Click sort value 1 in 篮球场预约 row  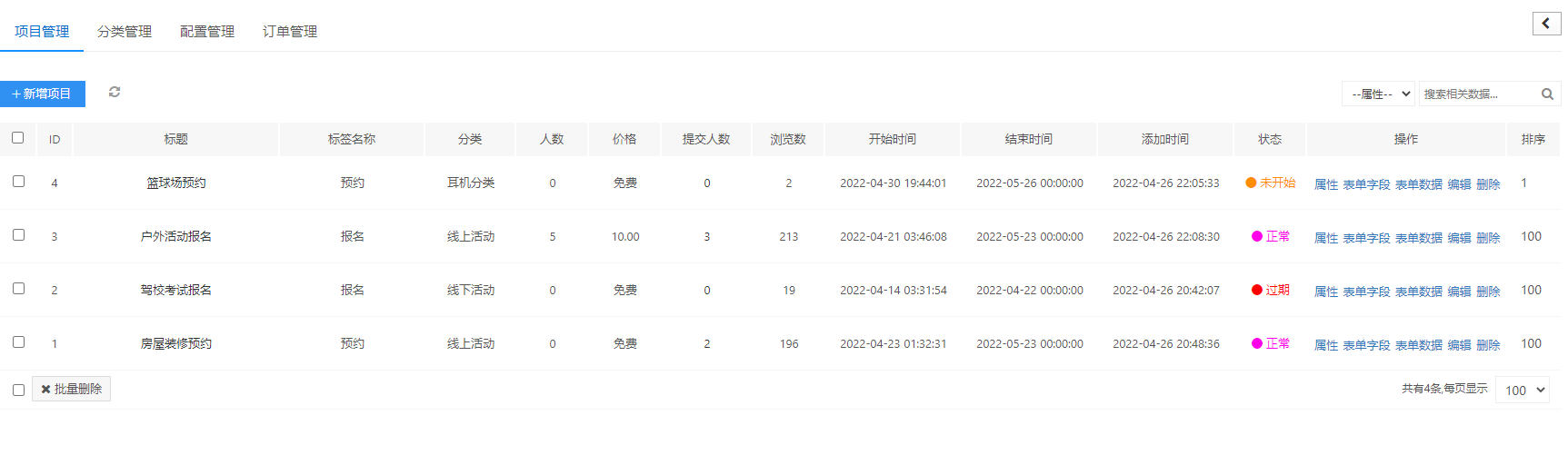point(1524,183)
